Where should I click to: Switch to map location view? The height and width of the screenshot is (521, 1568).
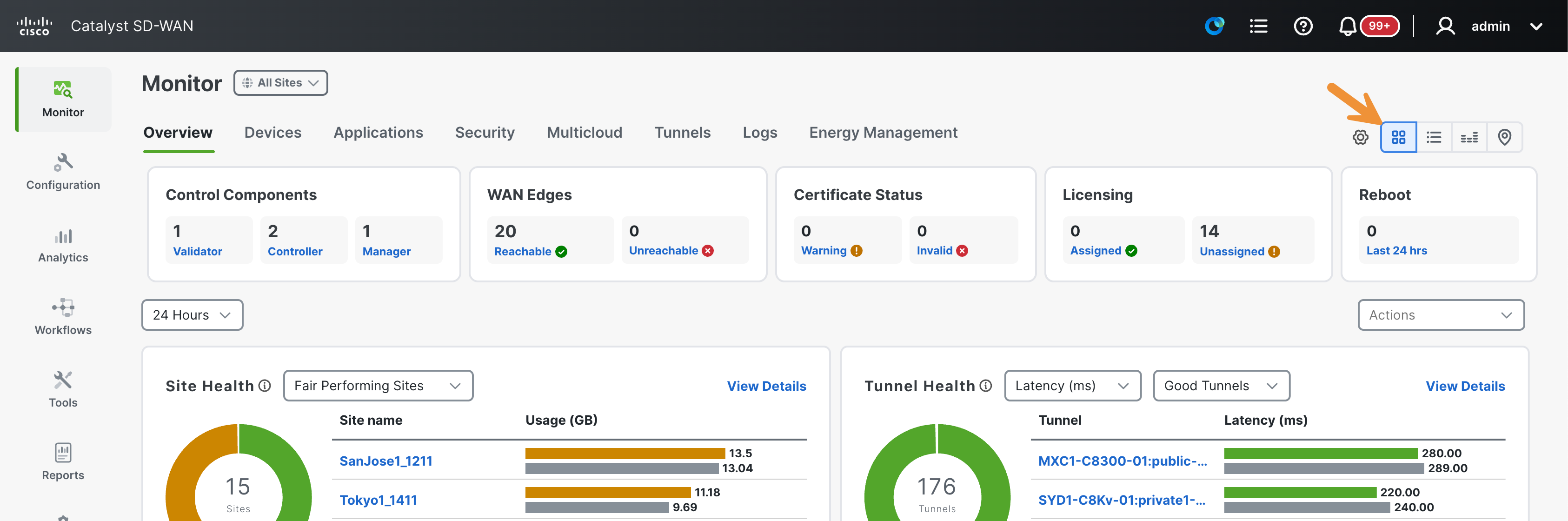tap(1504, 137)
